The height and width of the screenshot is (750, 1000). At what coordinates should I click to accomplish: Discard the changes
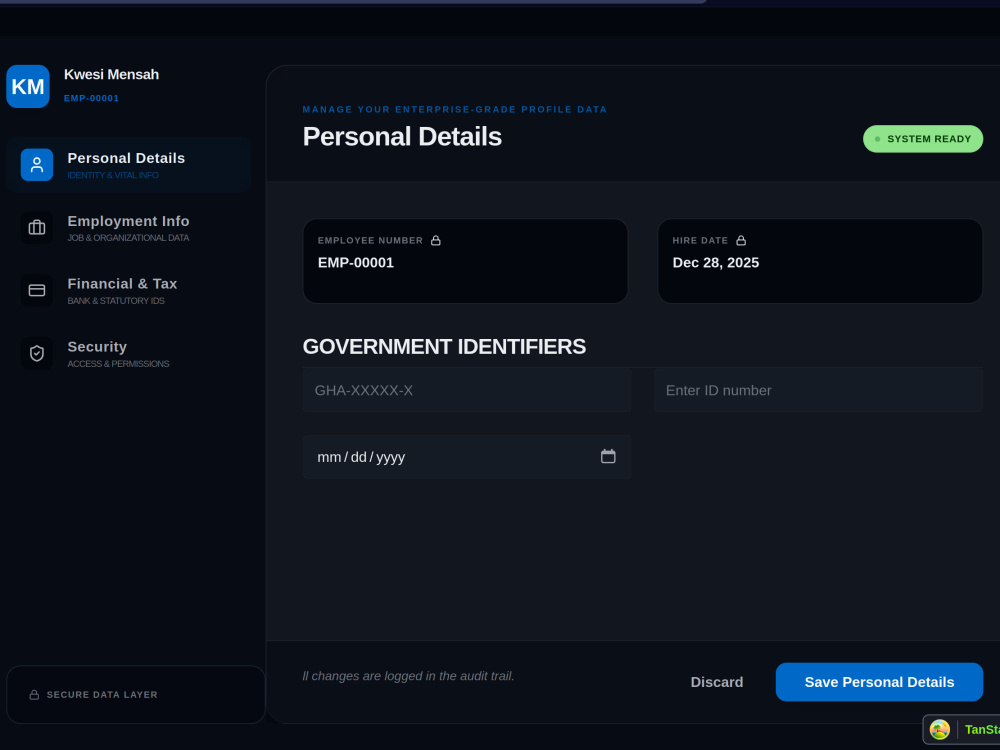(717, 682)
